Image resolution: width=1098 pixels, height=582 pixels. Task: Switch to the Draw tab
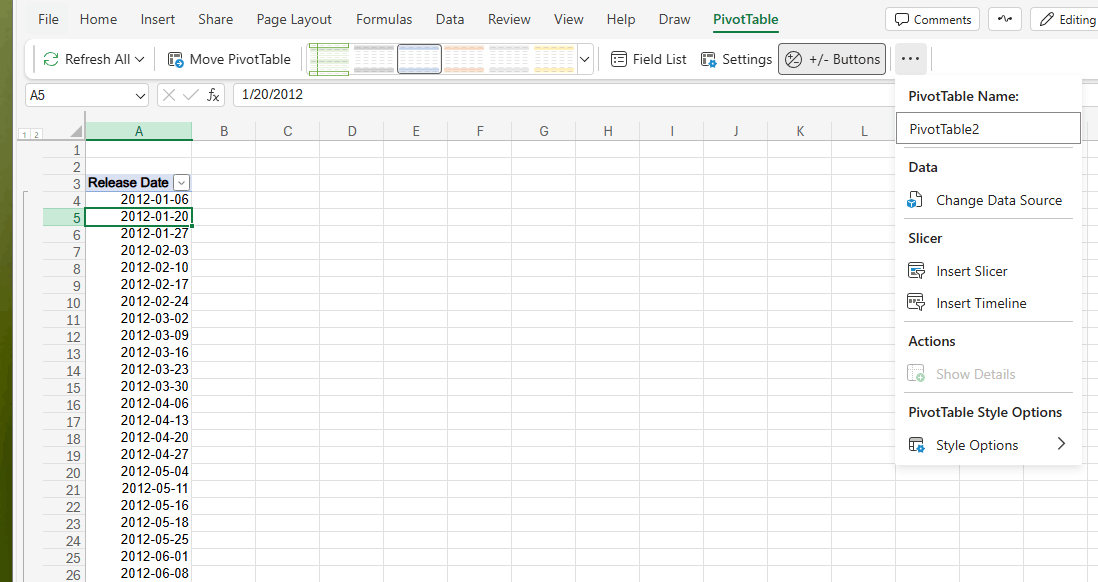click(674, 20)
